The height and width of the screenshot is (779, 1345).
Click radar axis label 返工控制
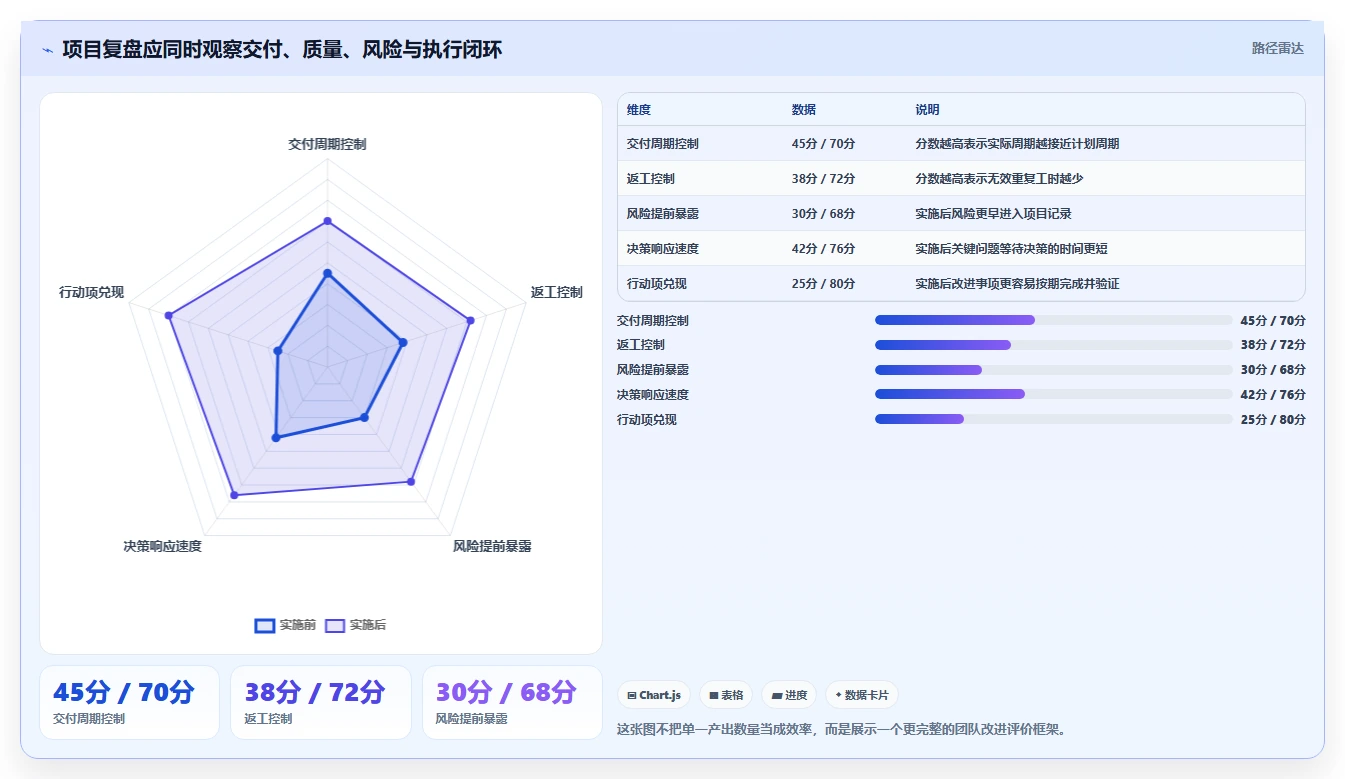557,292
